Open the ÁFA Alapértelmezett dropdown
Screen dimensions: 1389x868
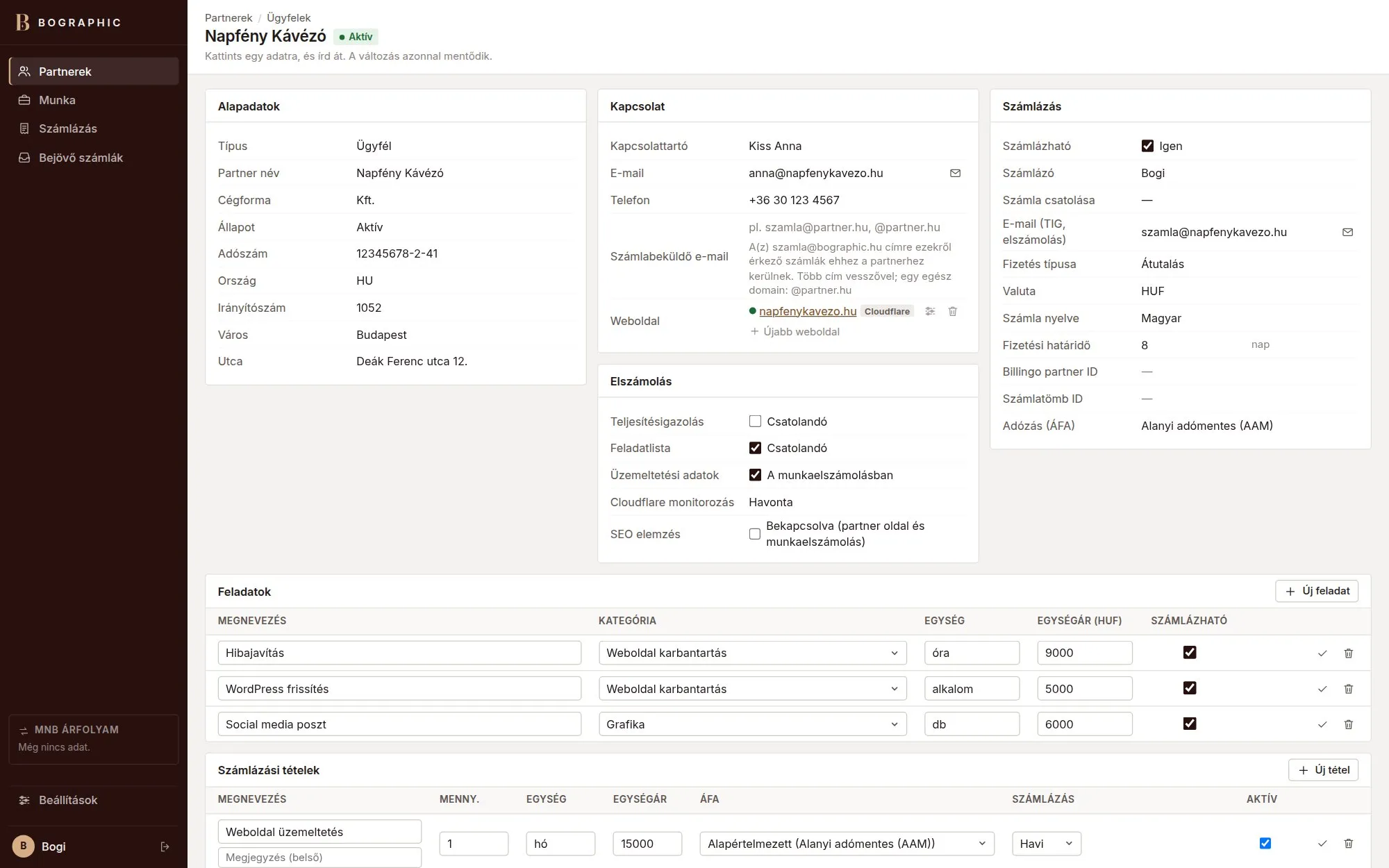coord(847,844)
